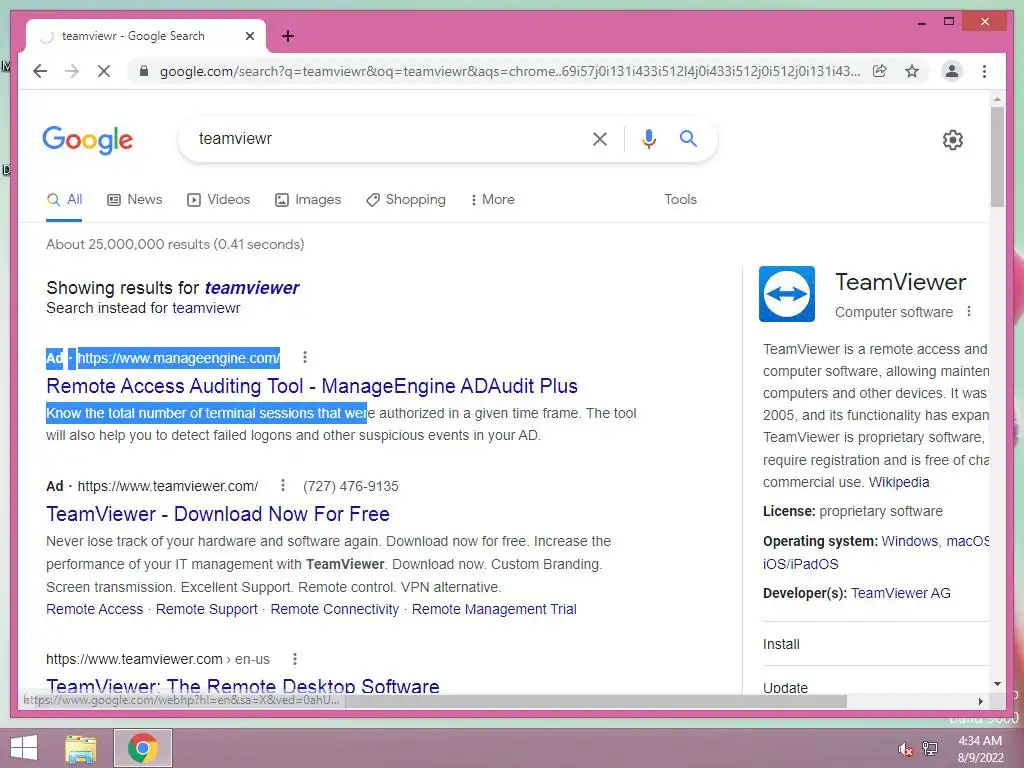The image size is (1024, 768).
Task: Open a new browser tab
Action: [288, 36]
